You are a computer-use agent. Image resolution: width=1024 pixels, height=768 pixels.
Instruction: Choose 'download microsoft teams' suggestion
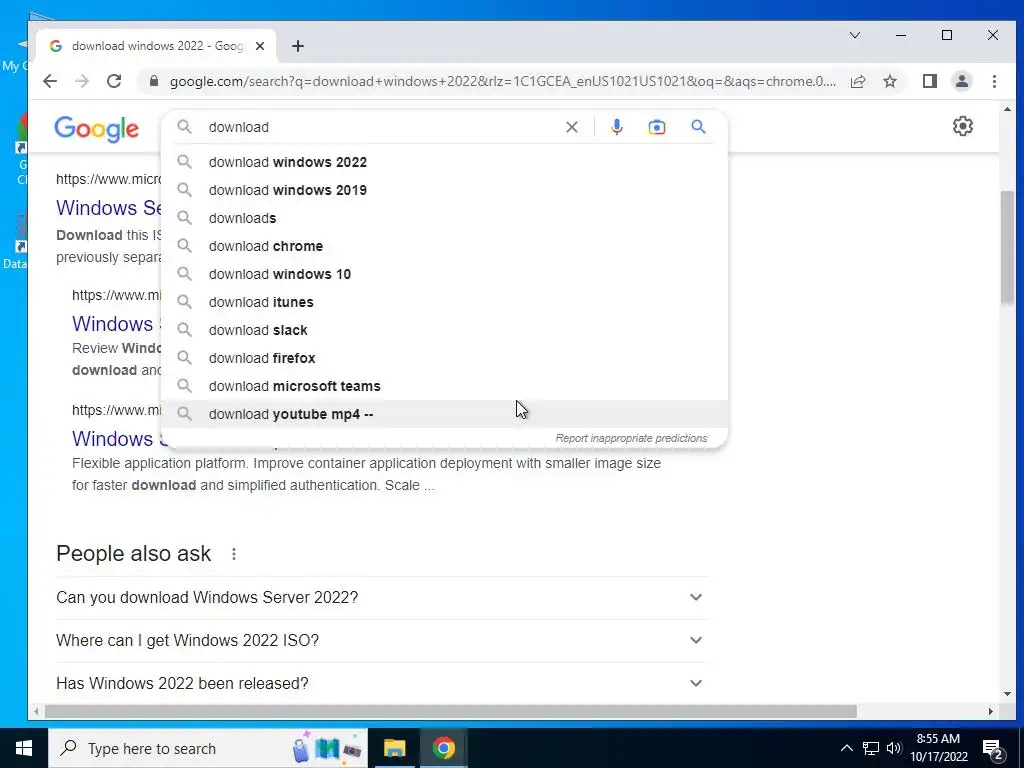pyautogui.click(x=444, y=387)
